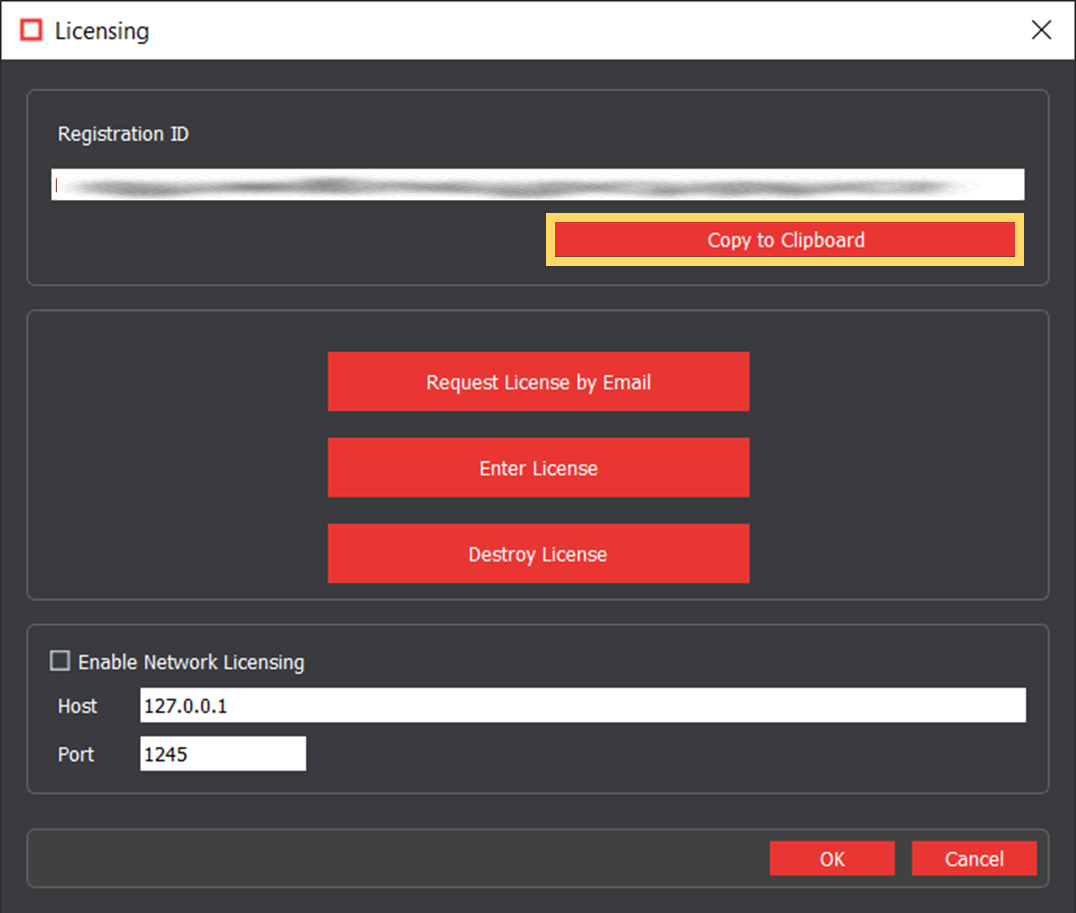Click the Copy to Clipboard button
1076x913 pixels.
pyautogui.click(x=785, y=240)
